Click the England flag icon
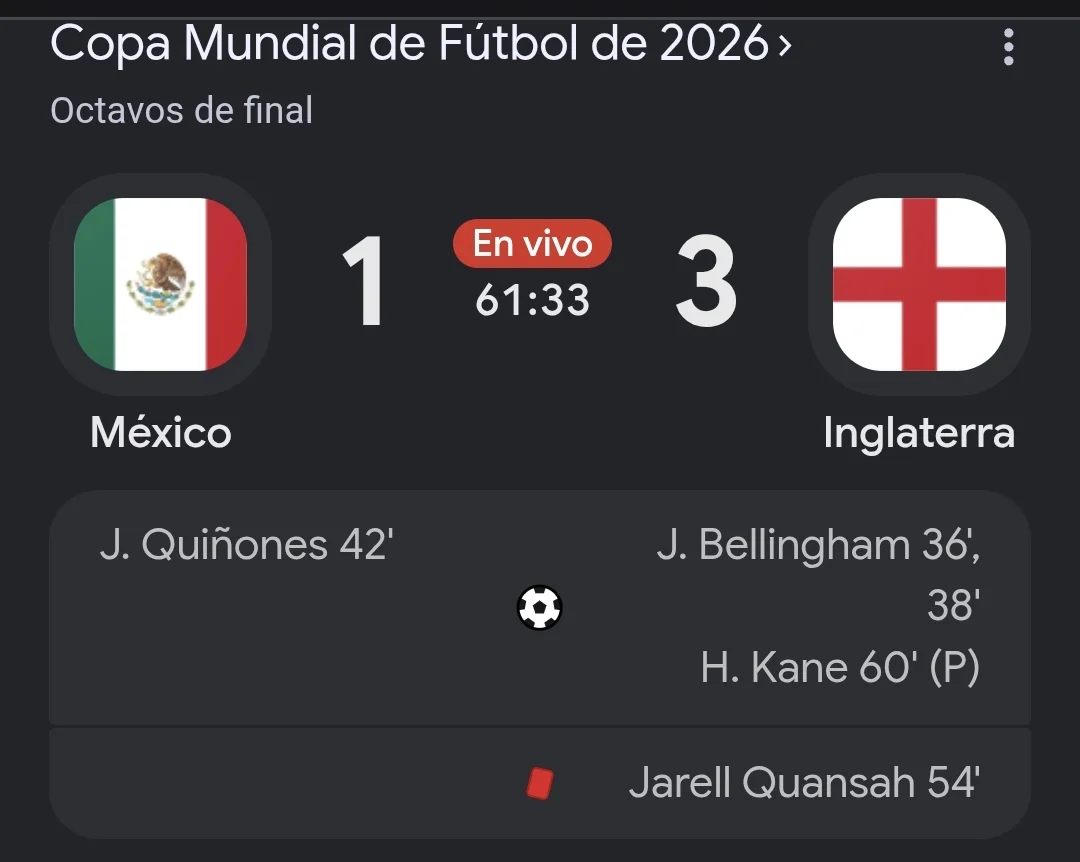Viewport: 1080px width, 862px height. (919, 284)
